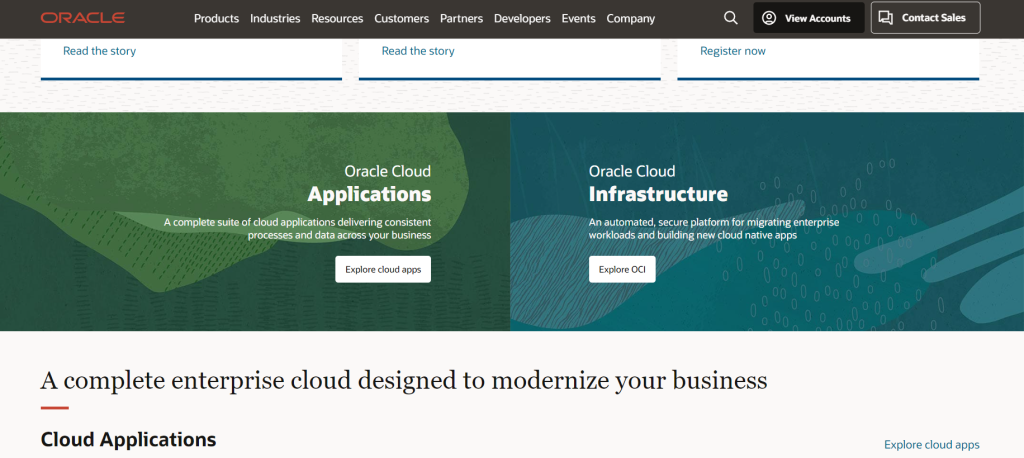The image size is (1024, 458).
Task: Open the Company menu
Action: [631, 18]
